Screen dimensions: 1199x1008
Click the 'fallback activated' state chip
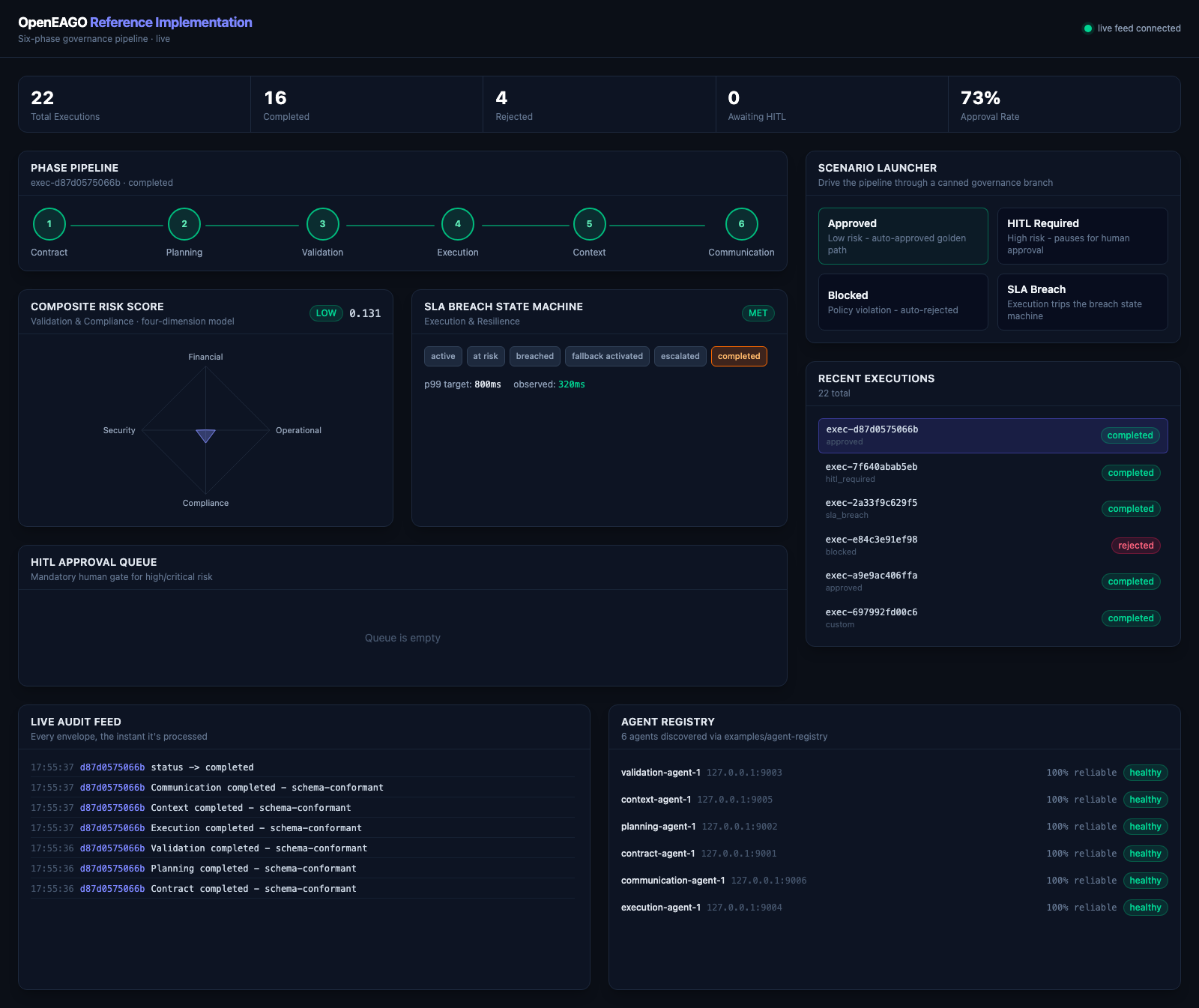coord(607,356)
